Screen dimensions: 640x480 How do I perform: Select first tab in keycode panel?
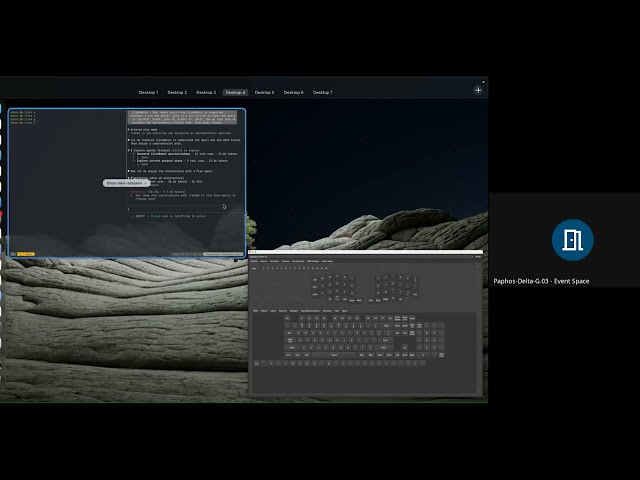[255, 310]
